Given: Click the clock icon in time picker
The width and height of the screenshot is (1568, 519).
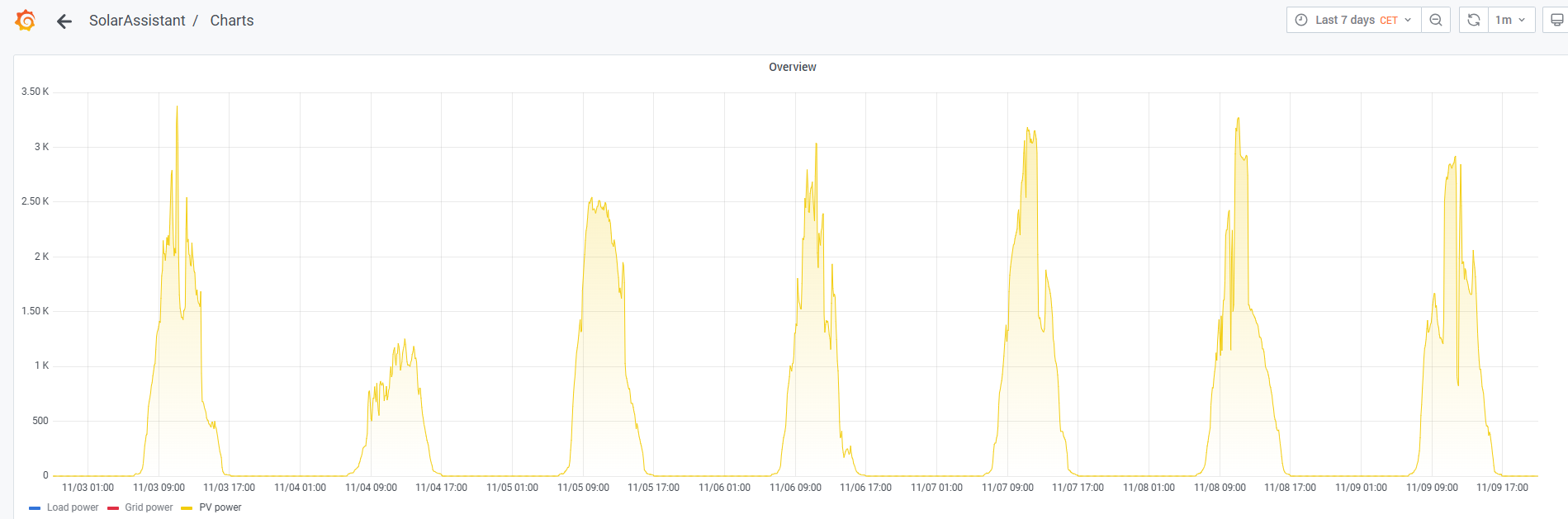Looking at the screenshot, I should [1301, 20].
